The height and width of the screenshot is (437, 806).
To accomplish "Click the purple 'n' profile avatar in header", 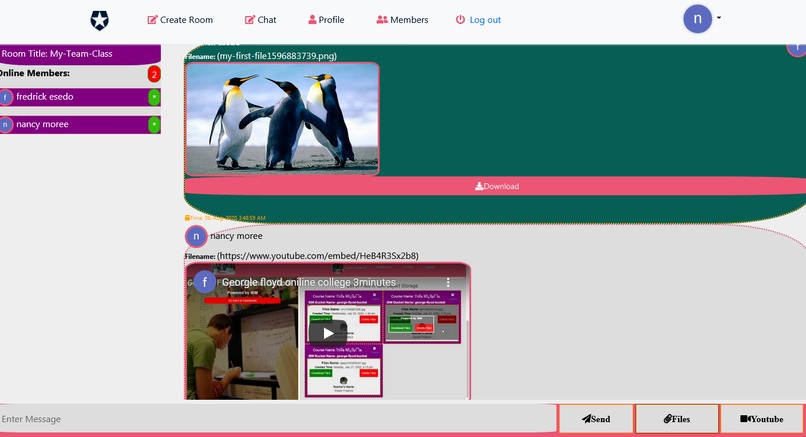I will point(697,19).
